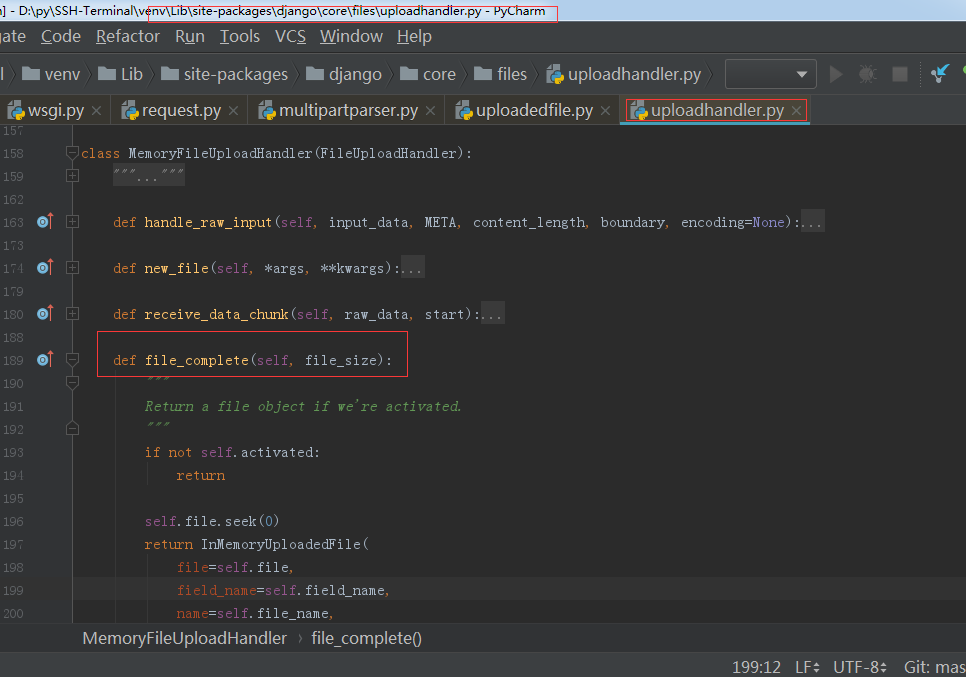Viewport: 966px width, 677px height.
Task: Select the uploadhandler.py editor tab
Action: tap(717, 111)
